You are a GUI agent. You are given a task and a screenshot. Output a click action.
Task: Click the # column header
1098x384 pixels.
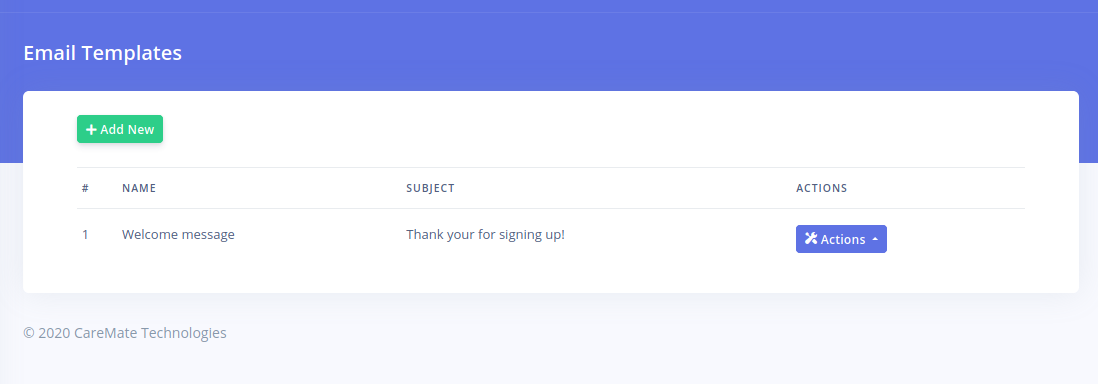pyautogui.click(x=85, y=188)
